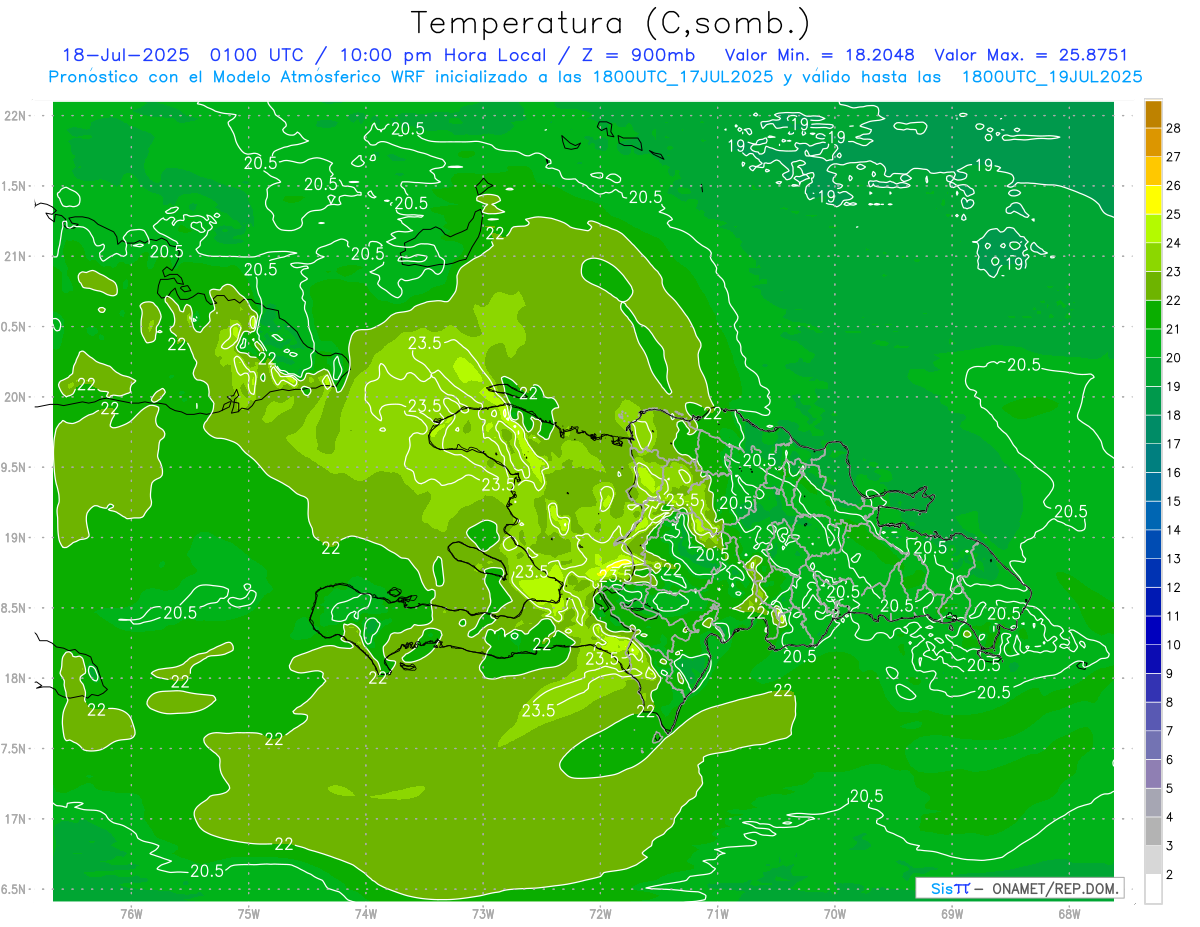Click the '19N' latitude axis label

15,538
